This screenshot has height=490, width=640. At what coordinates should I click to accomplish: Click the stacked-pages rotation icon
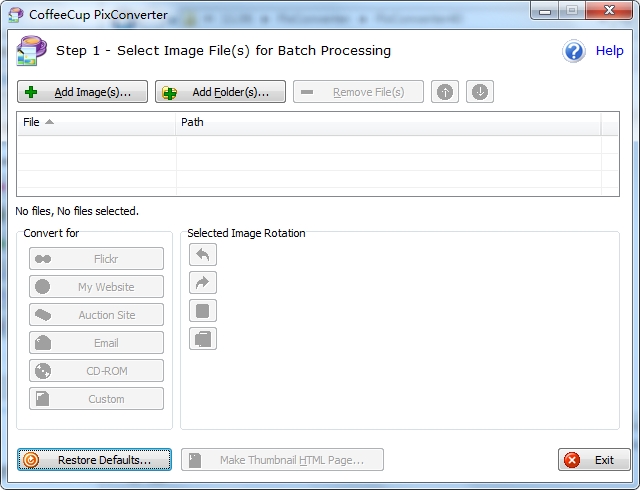coord(203,339)
